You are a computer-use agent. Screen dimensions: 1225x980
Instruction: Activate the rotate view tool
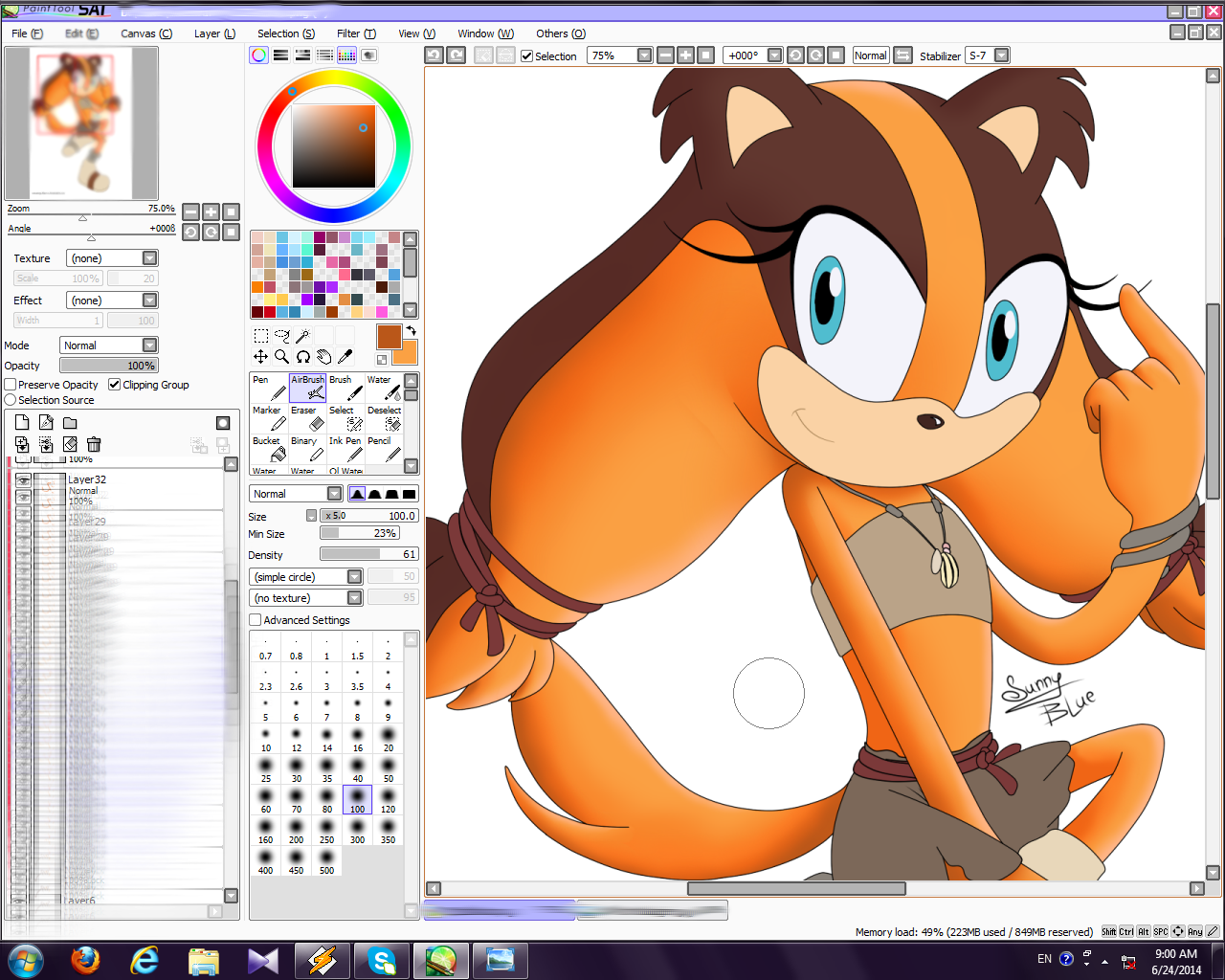point(302,357)
